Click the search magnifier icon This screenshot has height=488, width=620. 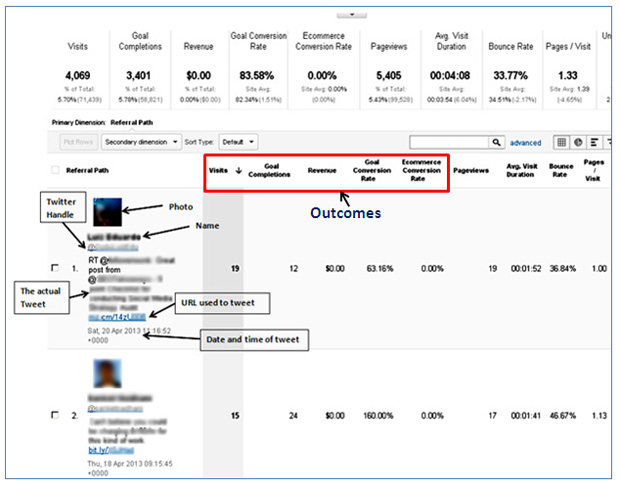tap(496, 142)
